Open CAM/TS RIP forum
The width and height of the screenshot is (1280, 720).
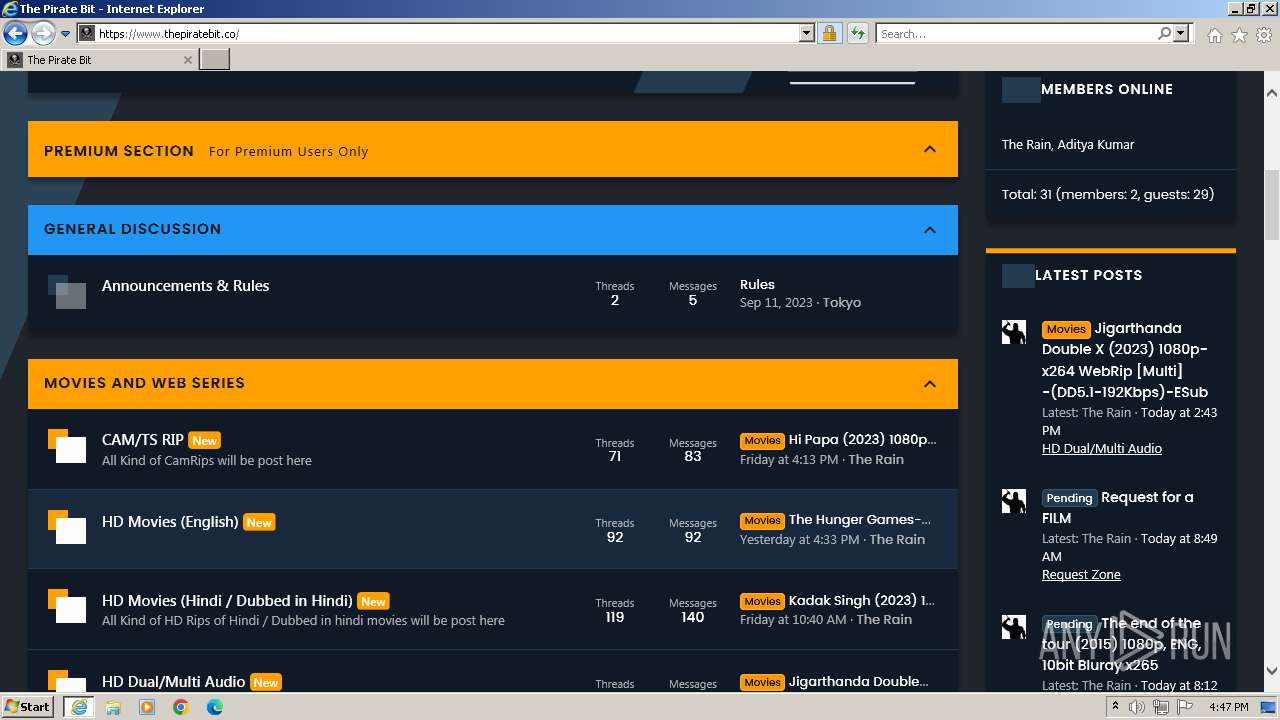point(143,440)
